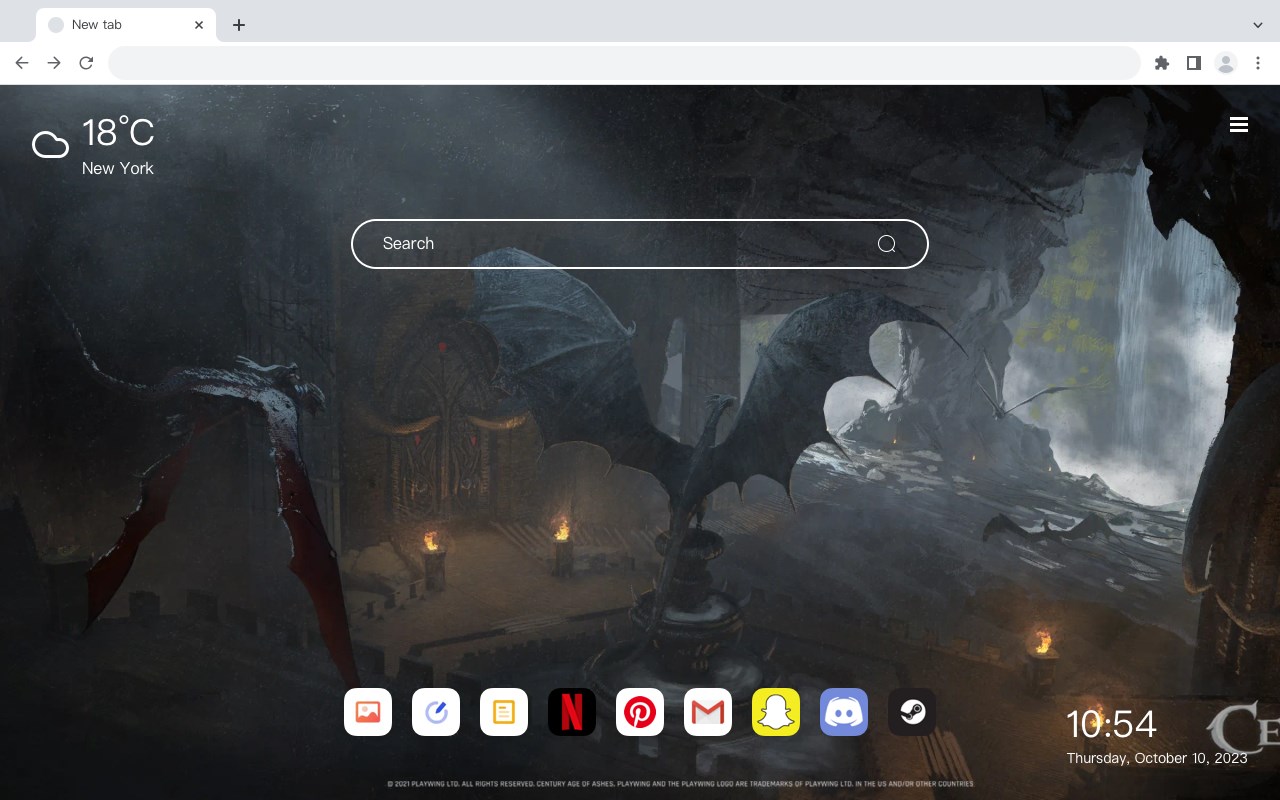Click the browser address bar
Image resolution: width=1280 pixels, height=800 pixels.
pyautogui.click(x=624, y=63)
